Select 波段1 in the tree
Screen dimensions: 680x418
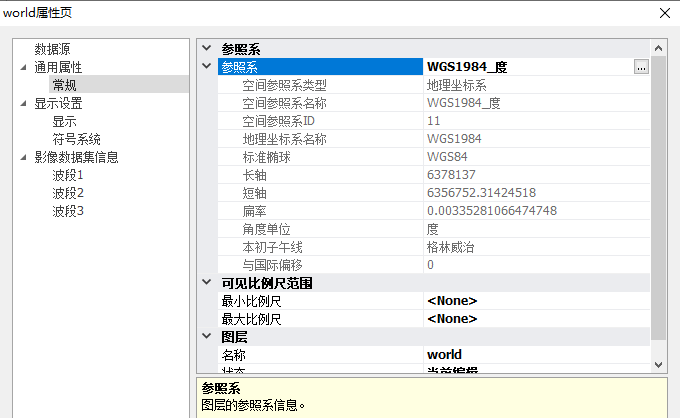68,175
